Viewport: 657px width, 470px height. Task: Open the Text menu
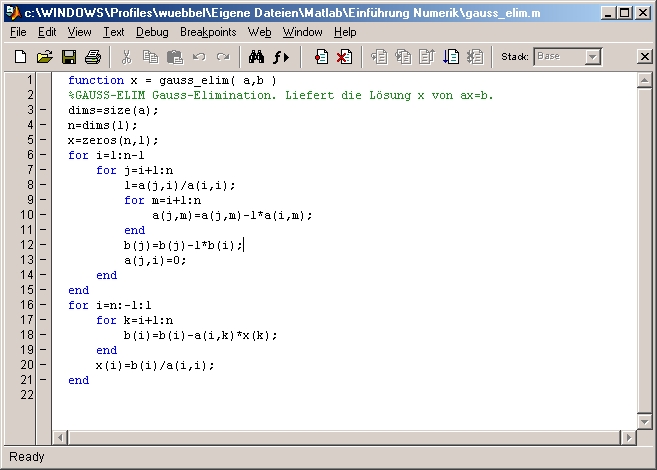(114, 32)
